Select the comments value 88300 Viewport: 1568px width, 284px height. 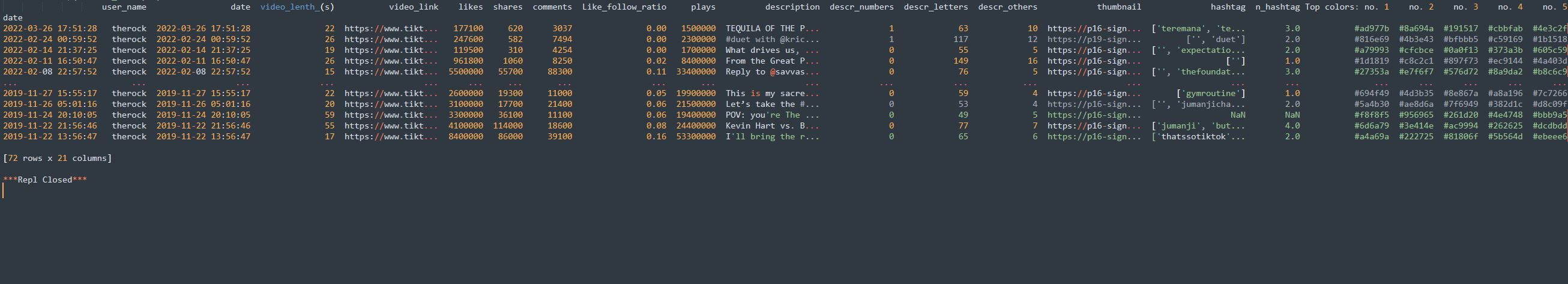click(559, 72)
